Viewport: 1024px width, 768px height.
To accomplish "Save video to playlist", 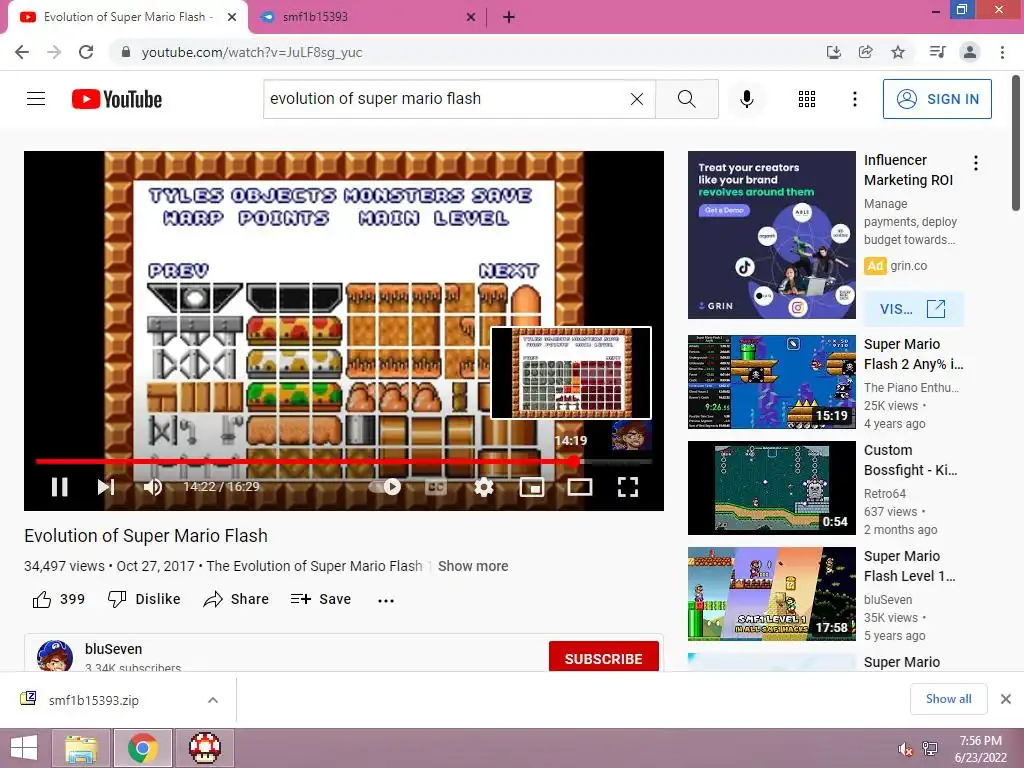I will [321, 600].
